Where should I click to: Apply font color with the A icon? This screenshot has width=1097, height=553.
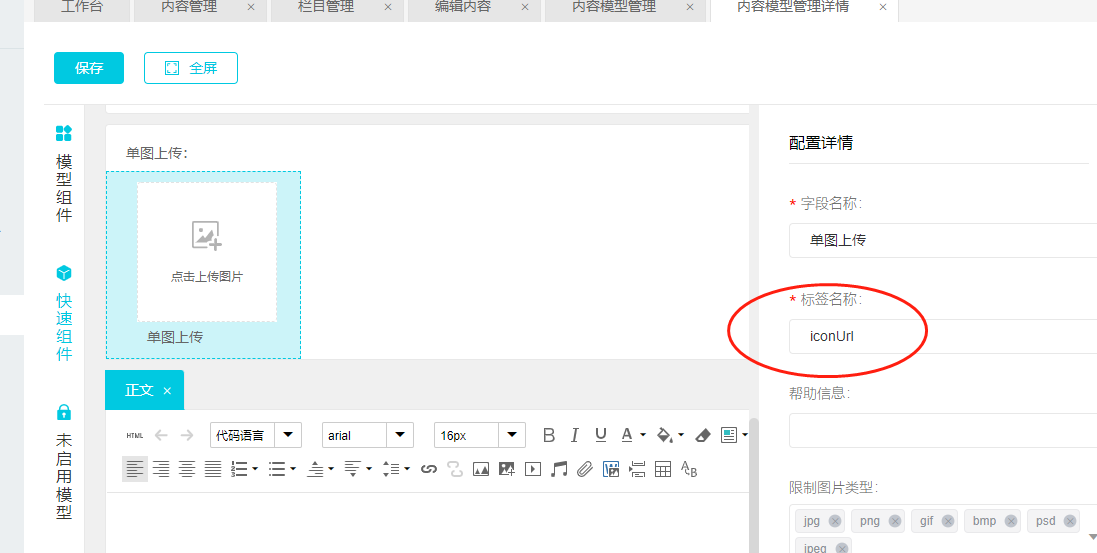coord(628,435)
